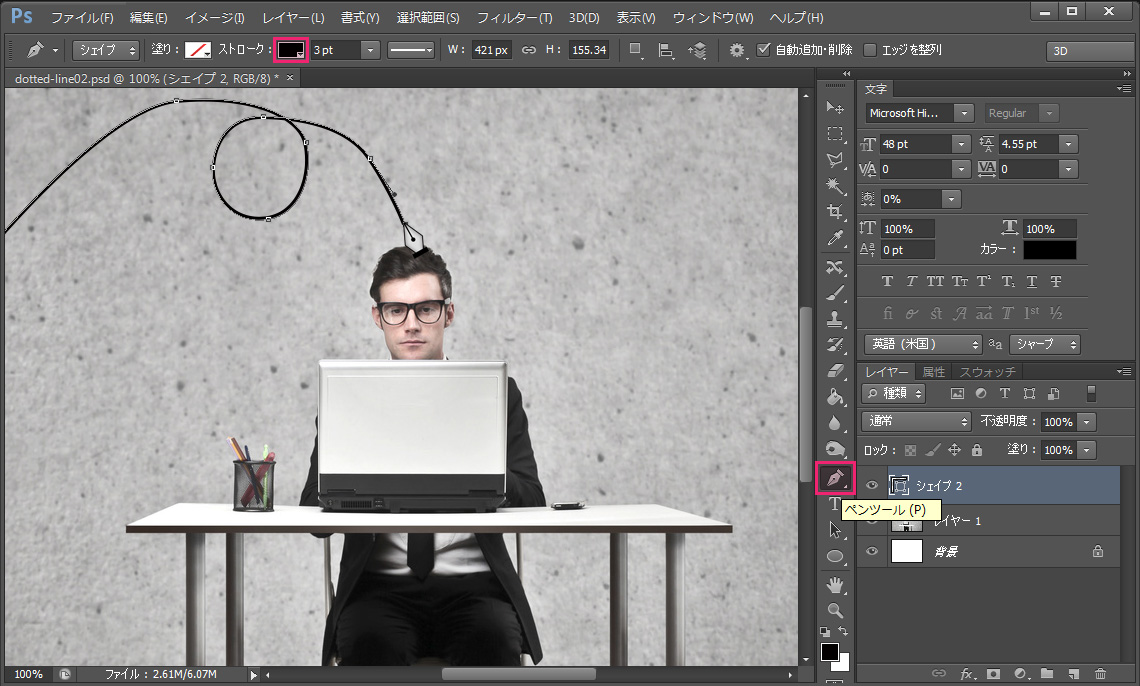Select the Zoom magnifier tool
The width and height of the screenshot is (1140, 686).
835,610
